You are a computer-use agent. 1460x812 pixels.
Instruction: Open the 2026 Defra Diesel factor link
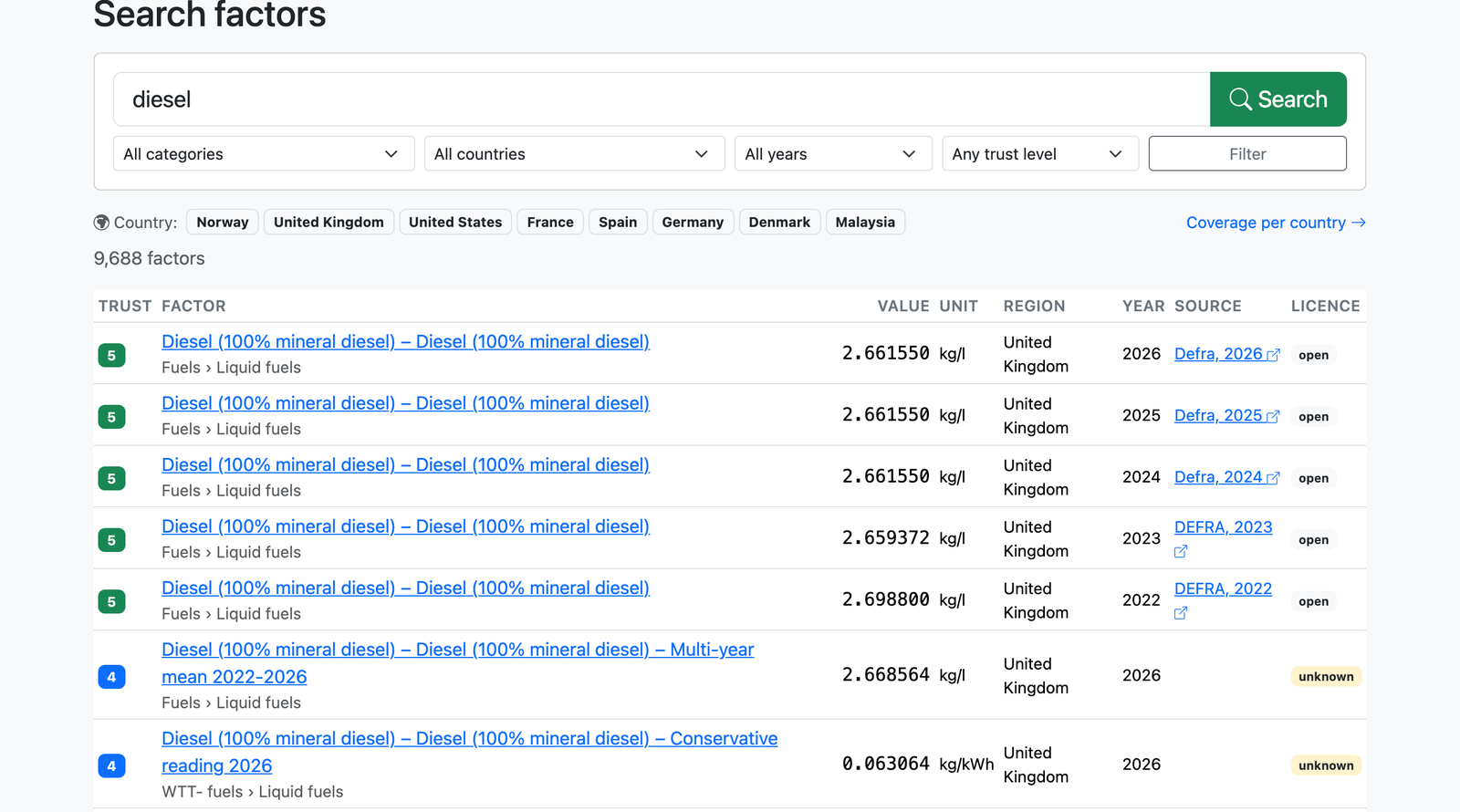[x=405, y=341]
